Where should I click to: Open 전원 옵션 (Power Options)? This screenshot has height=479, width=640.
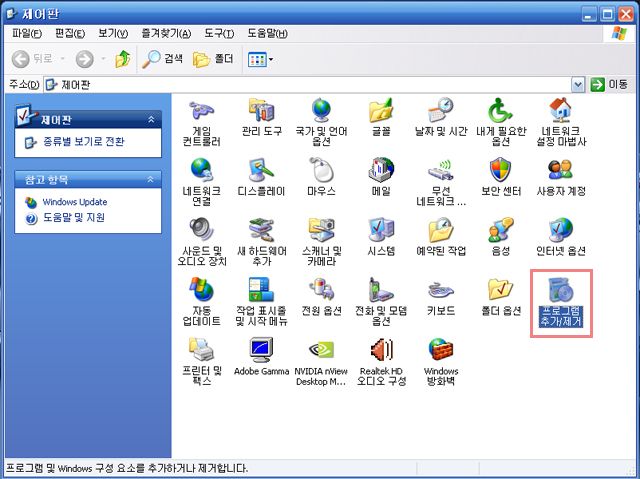click(321, 297)
